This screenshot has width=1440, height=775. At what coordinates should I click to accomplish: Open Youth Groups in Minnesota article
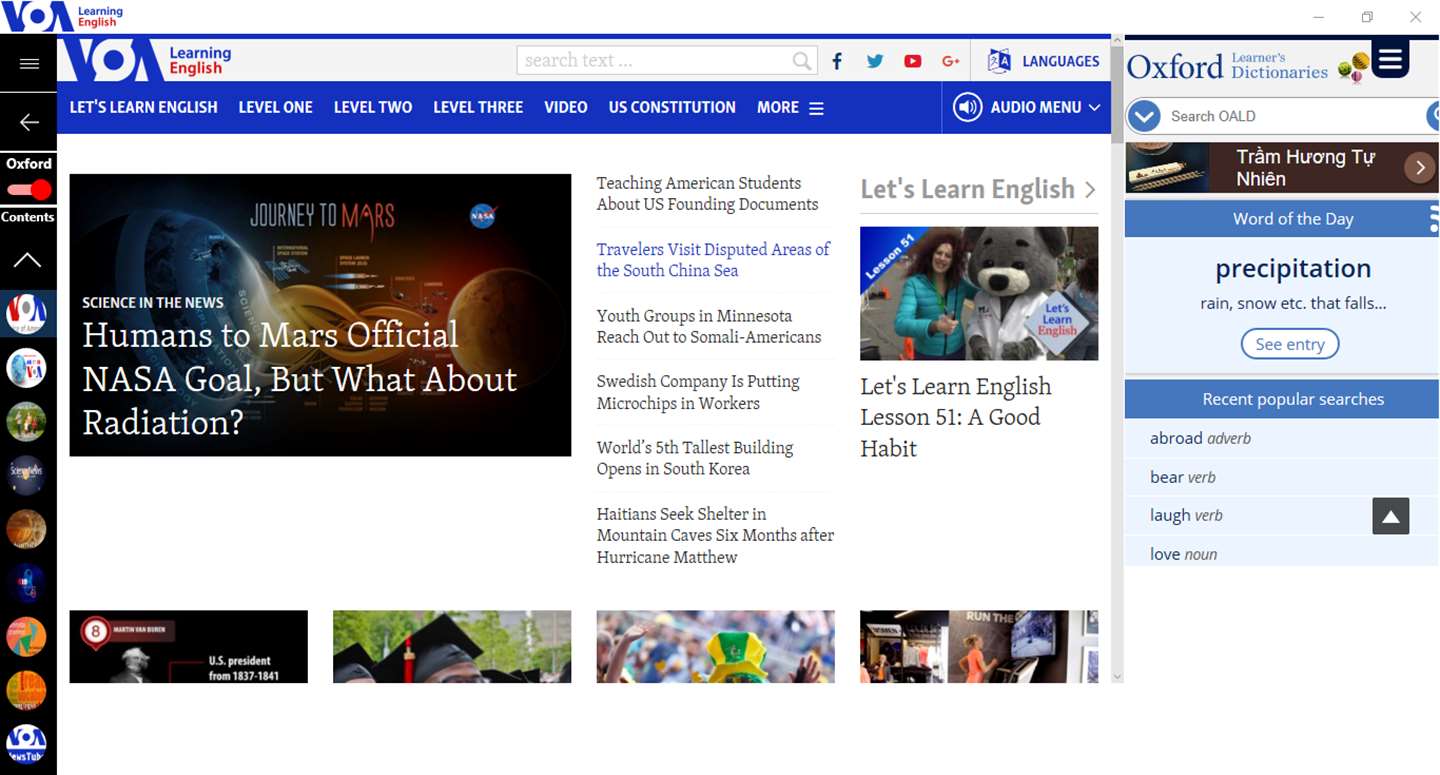pos(708,326)
